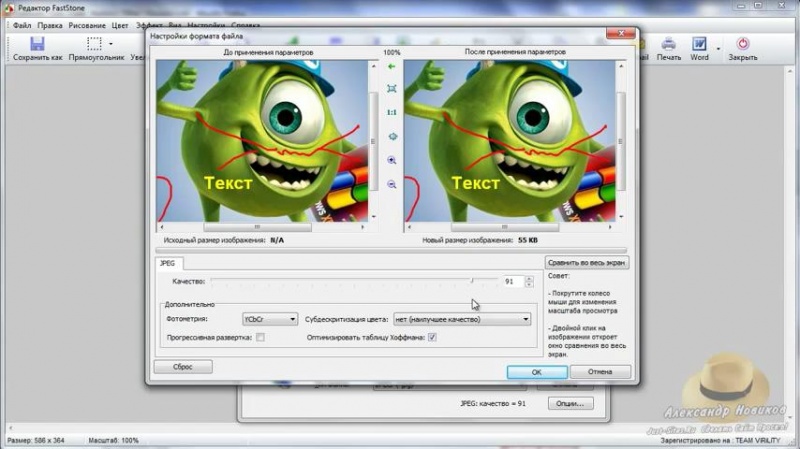
Task: Click the right preview image thumbnail
Action: 509,141
